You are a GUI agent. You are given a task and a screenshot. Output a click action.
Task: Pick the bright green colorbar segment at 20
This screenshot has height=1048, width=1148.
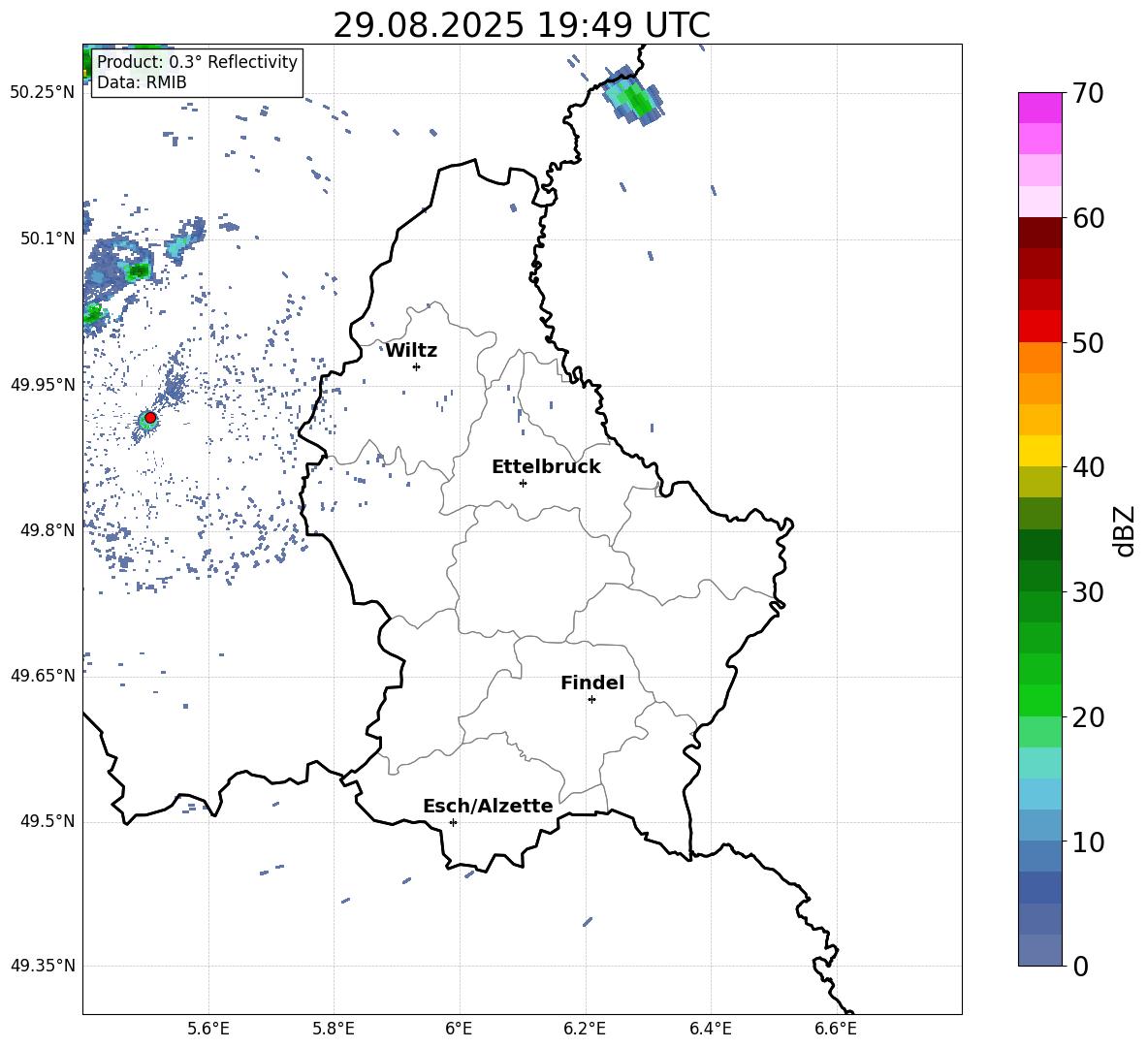(1040, 700)
